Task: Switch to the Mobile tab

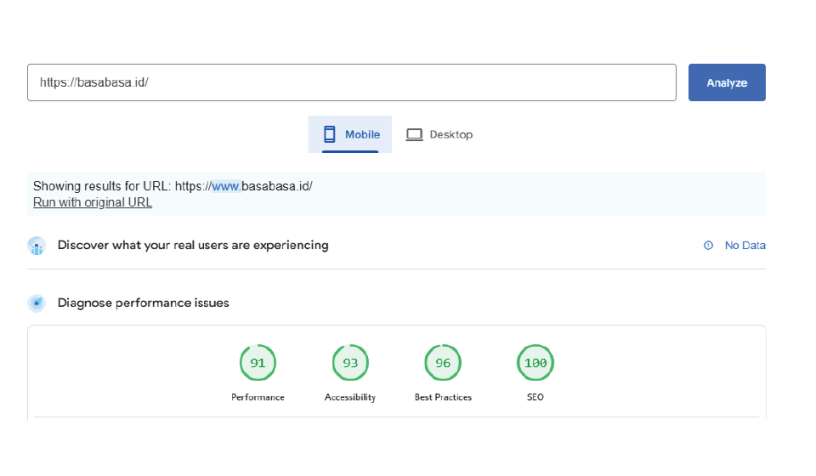Action: click(350, 135)
